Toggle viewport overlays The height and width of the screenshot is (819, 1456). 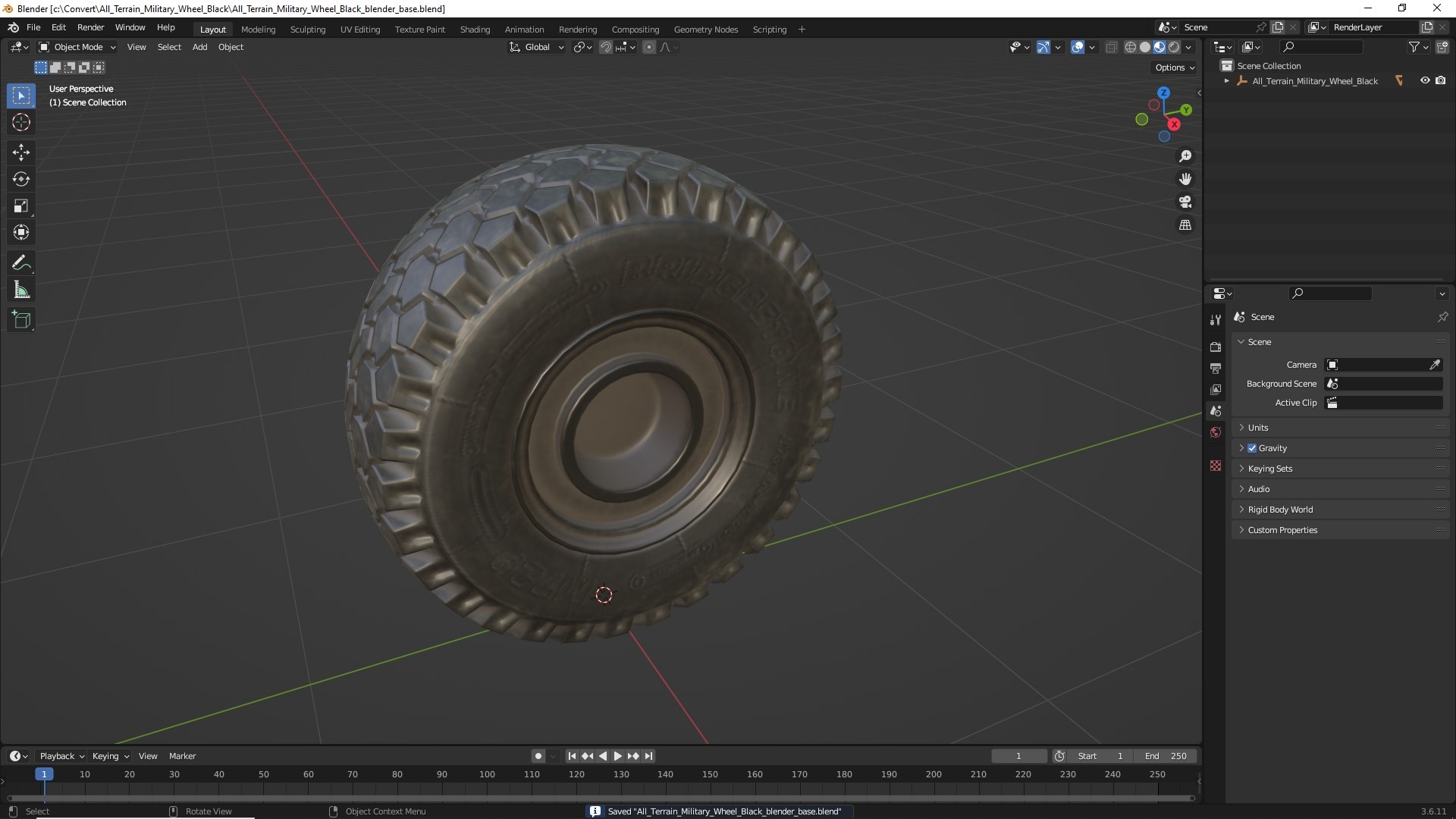(x=1078, y=47)
